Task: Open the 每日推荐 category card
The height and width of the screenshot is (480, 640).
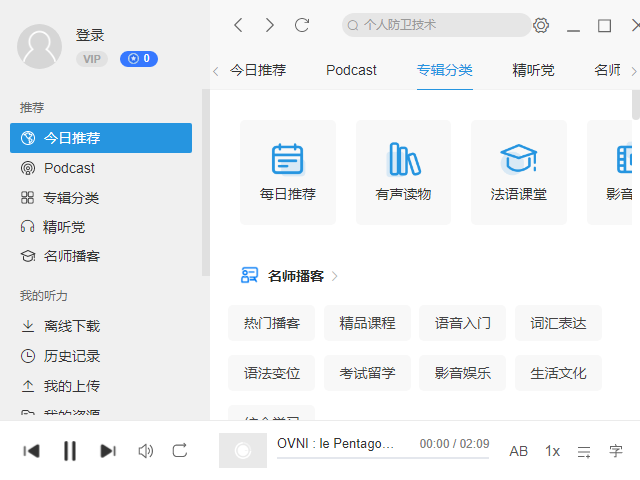Action: (288, 172)
